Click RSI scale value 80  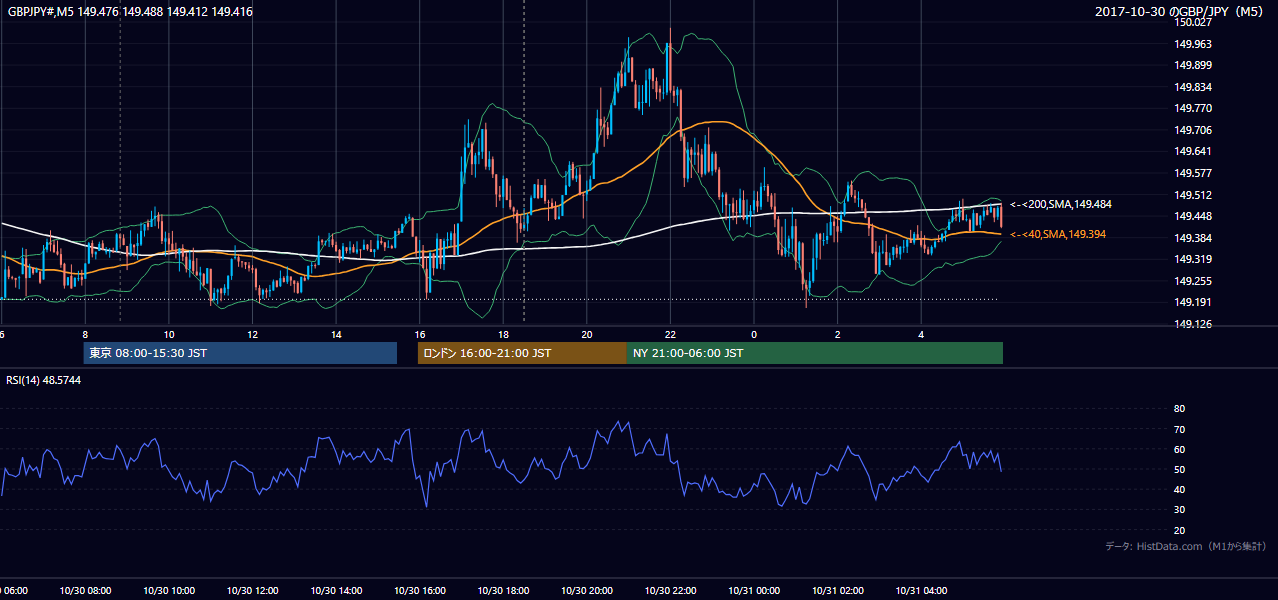(1179, 409)
